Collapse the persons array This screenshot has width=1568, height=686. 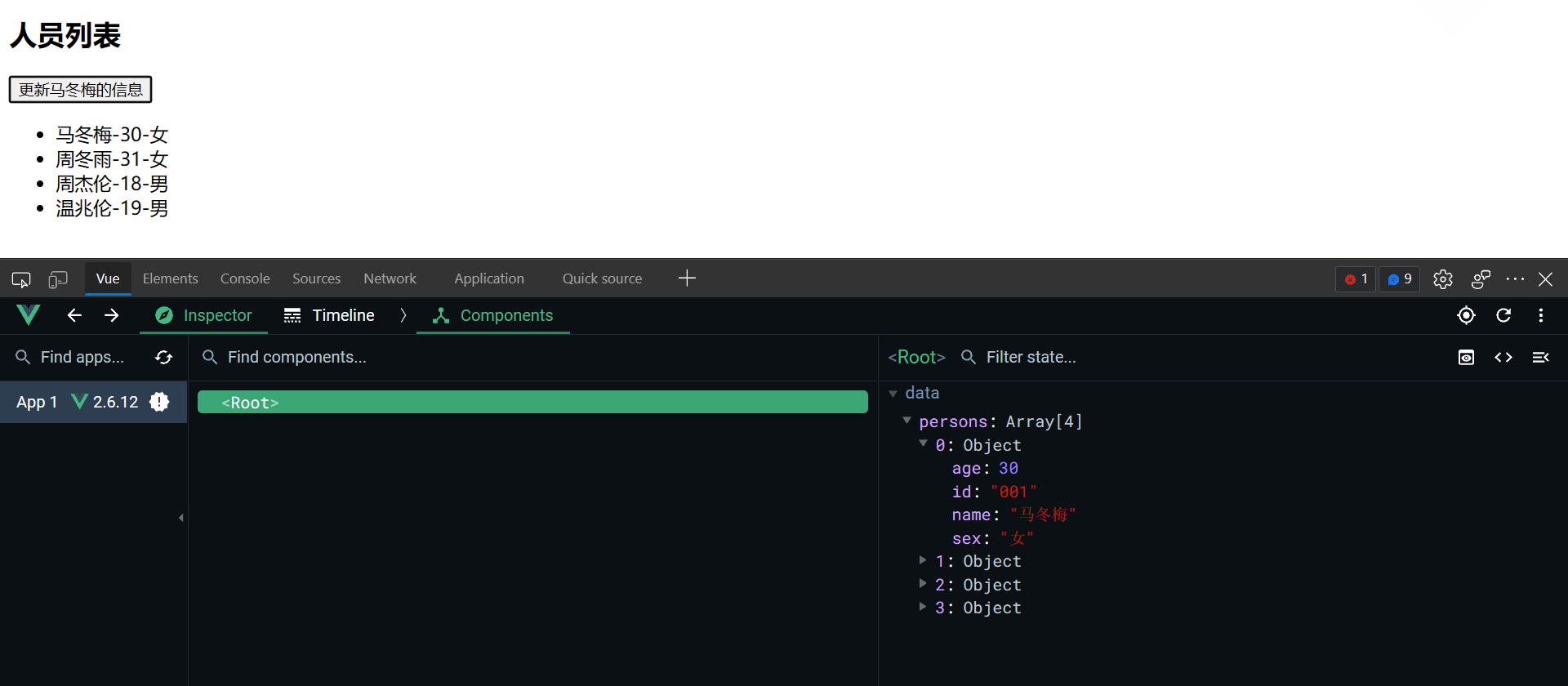click(x=906, y=421)
